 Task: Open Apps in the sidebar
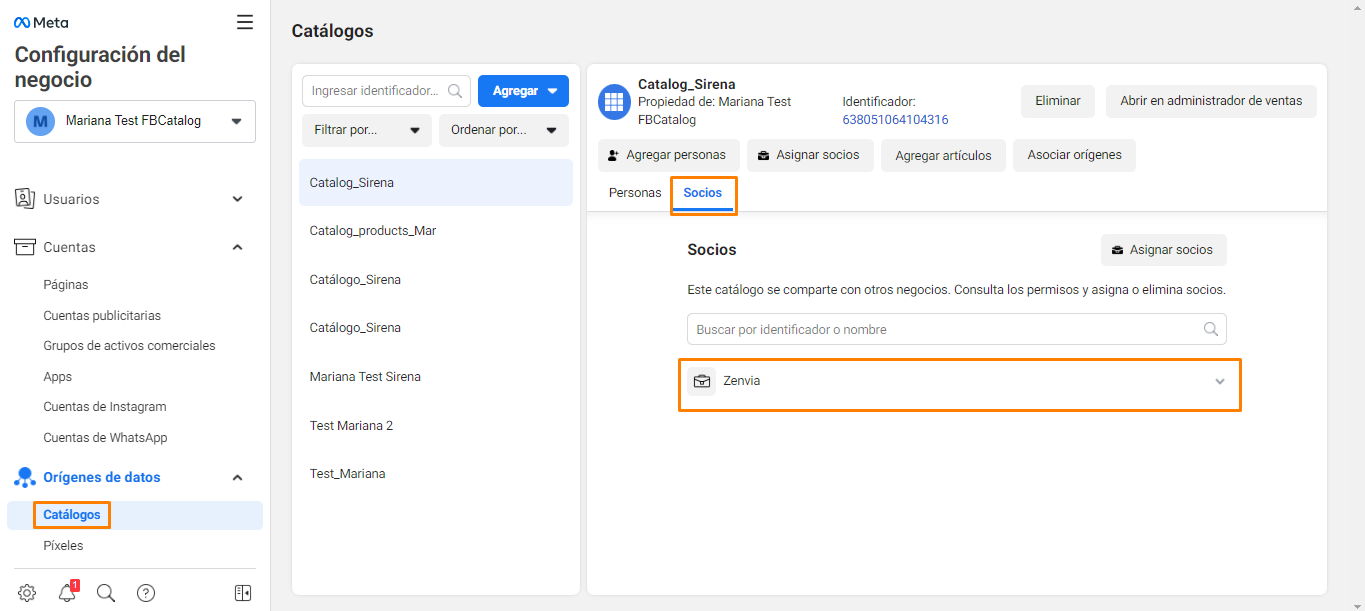pos(58,377)
